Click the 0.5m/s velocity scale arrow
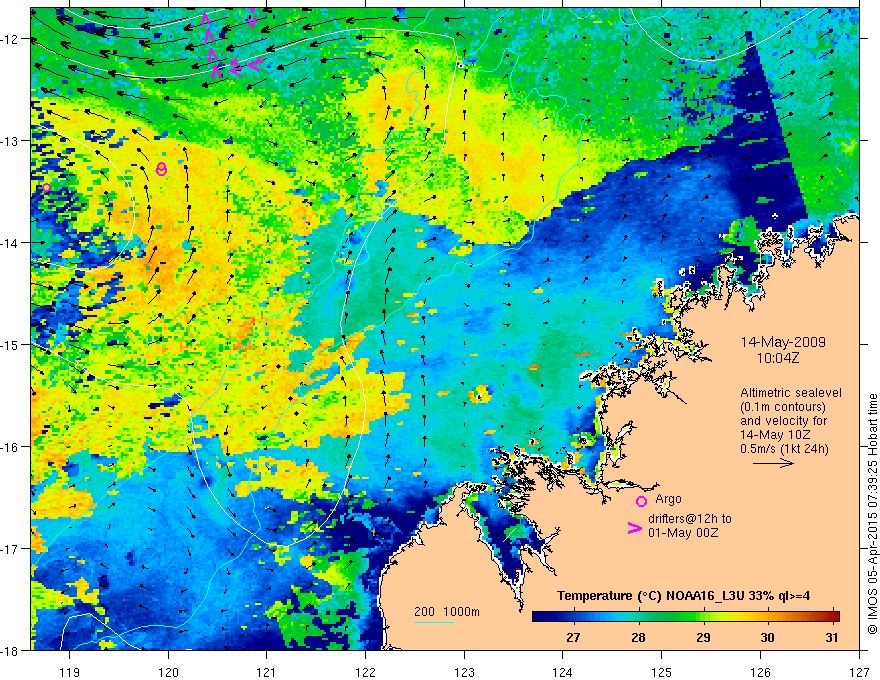 click(773, 463)
